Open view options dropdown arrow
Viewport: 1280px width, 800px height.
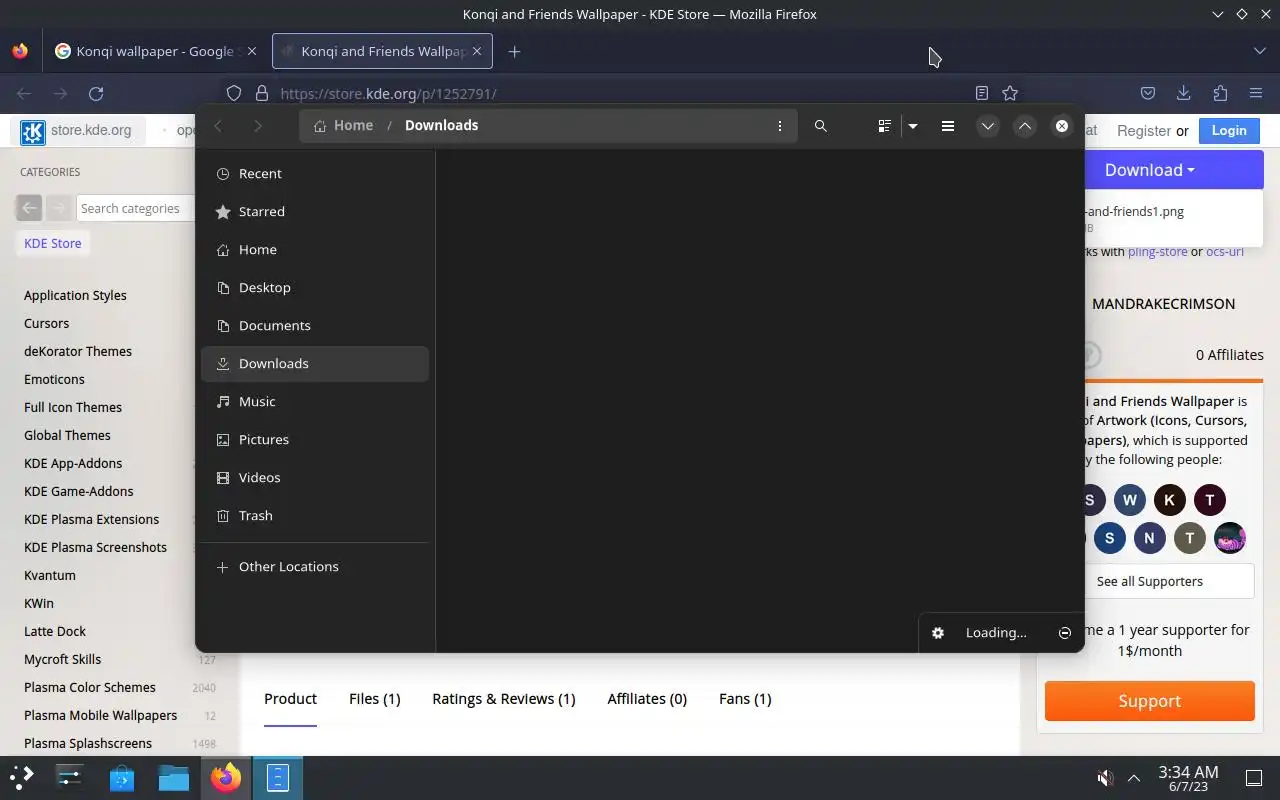coord(913,126)
